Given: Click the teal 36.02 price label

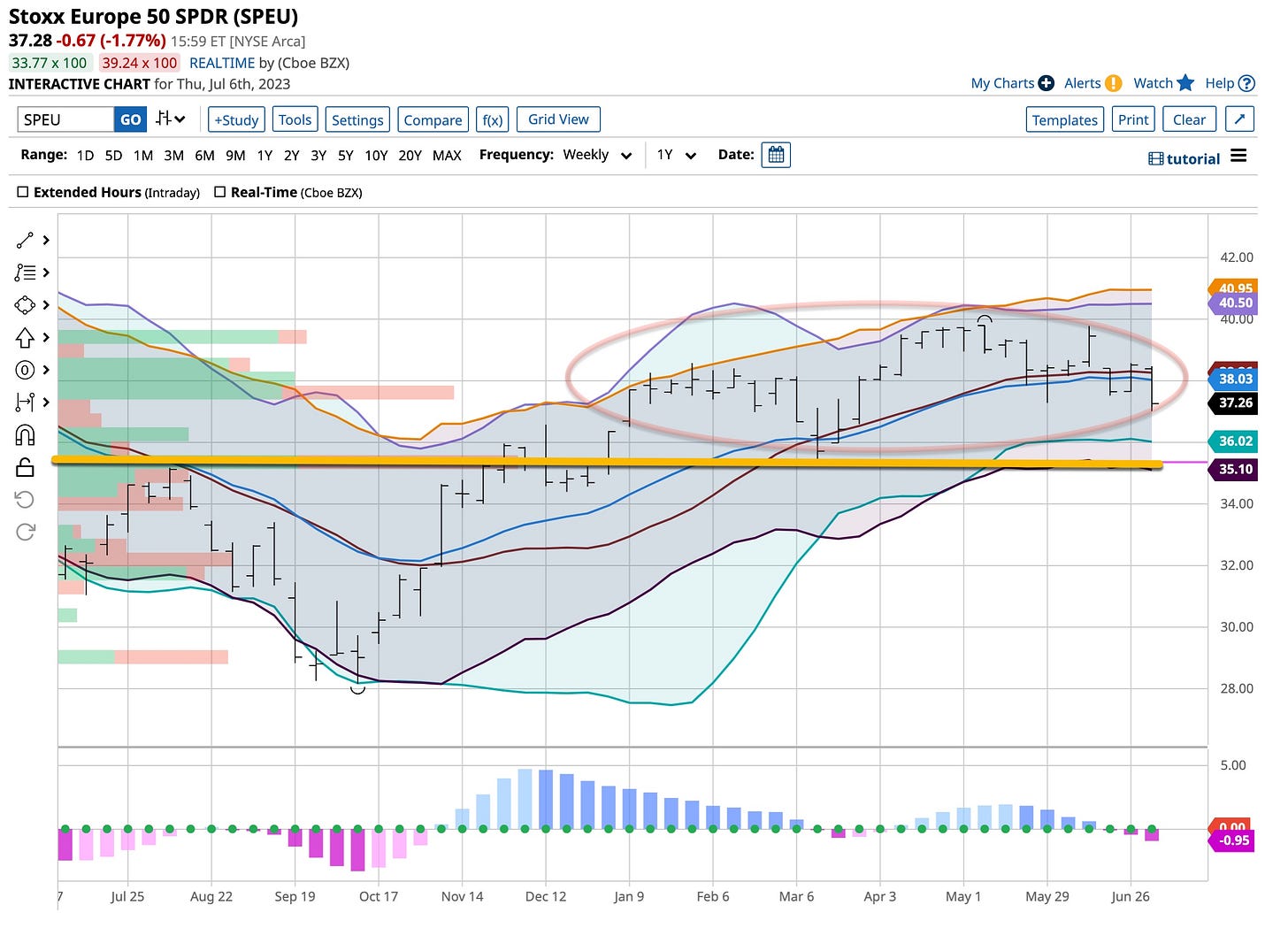Looking at the screenshot, I should click(1233, 441).
